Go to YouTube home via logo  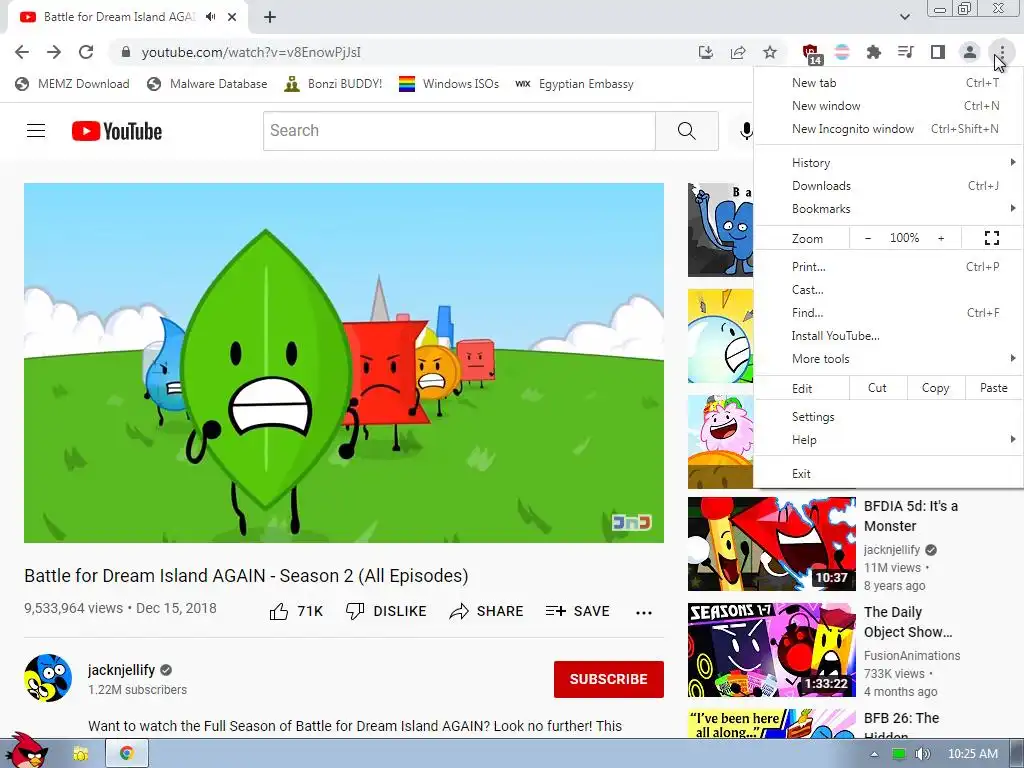coord(117,131)
